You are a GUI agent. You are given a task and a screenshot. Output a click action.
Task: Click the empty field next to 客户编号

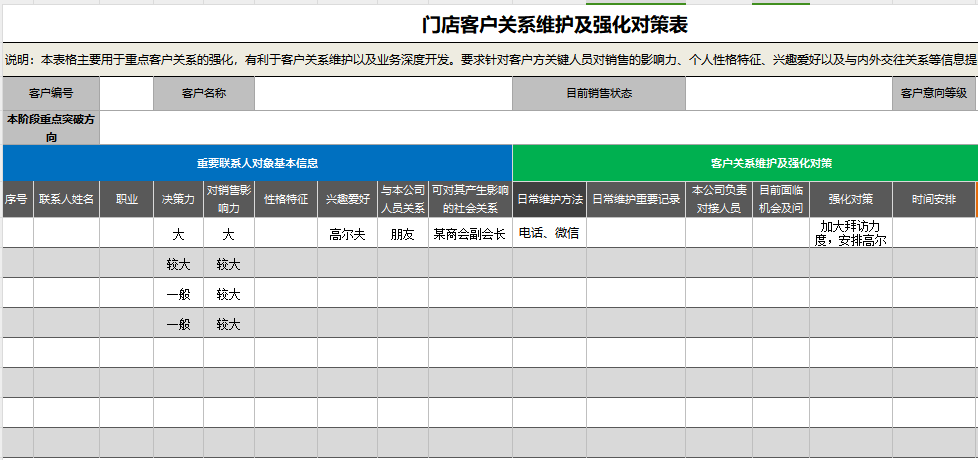(x=126, y=94)
